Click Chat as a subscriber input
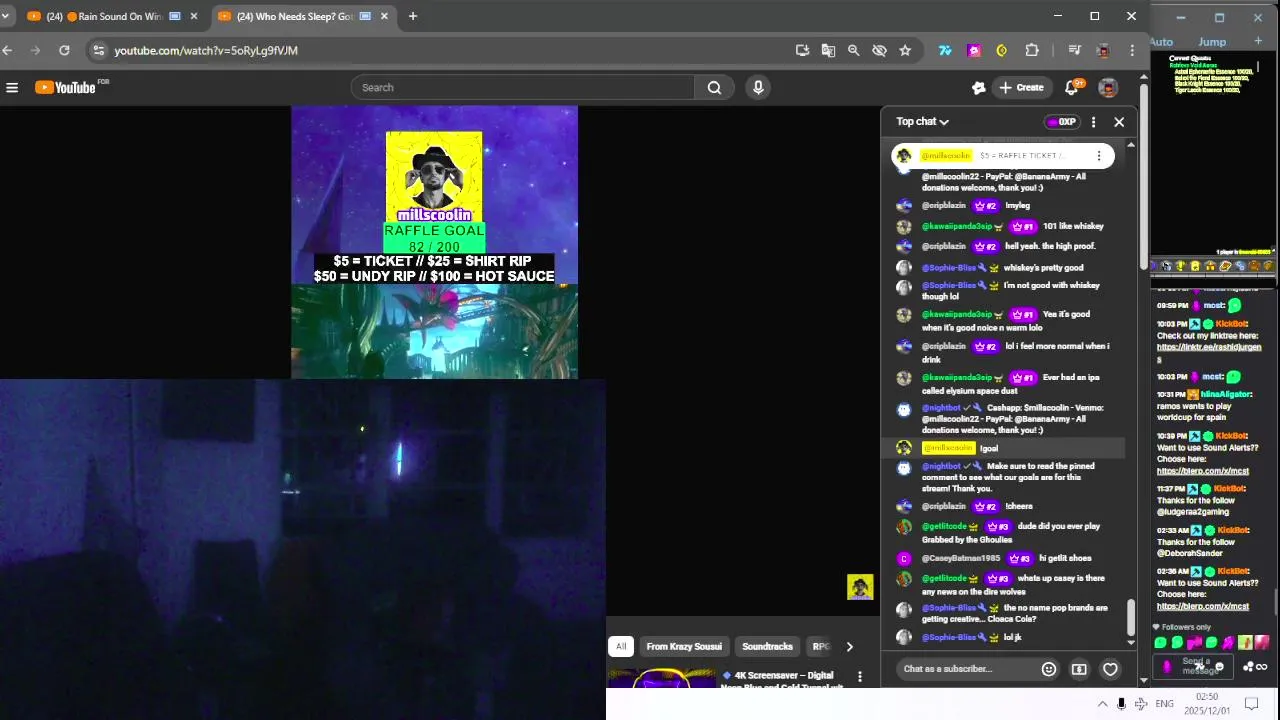The height and width of the screenshot is (720, 1280). 965,669
